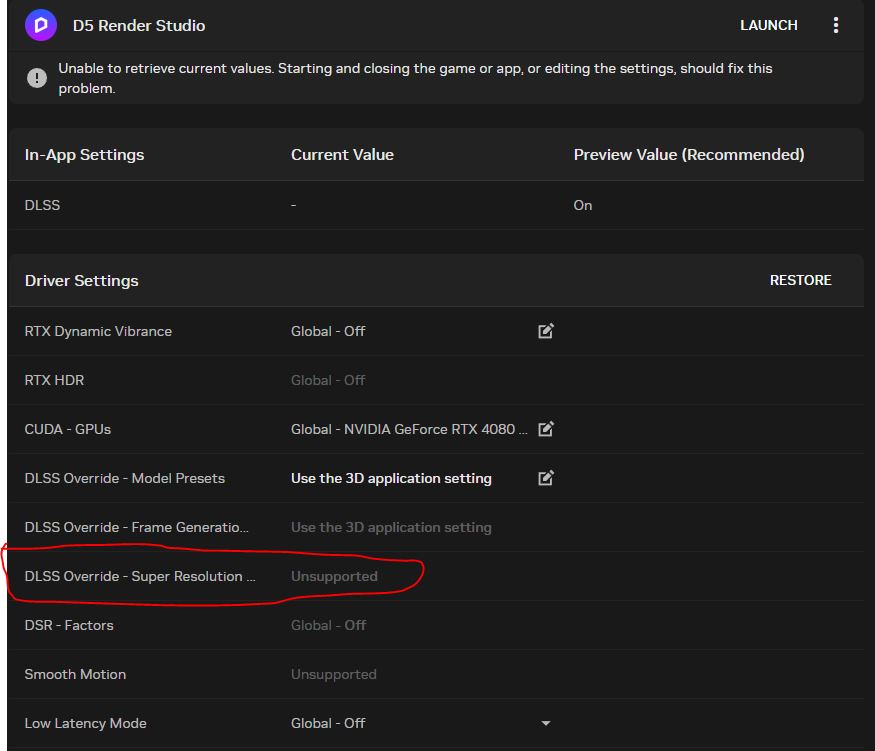Restore driver settings to defaults
The image size is (875, 751).
[x=800, y=281]
